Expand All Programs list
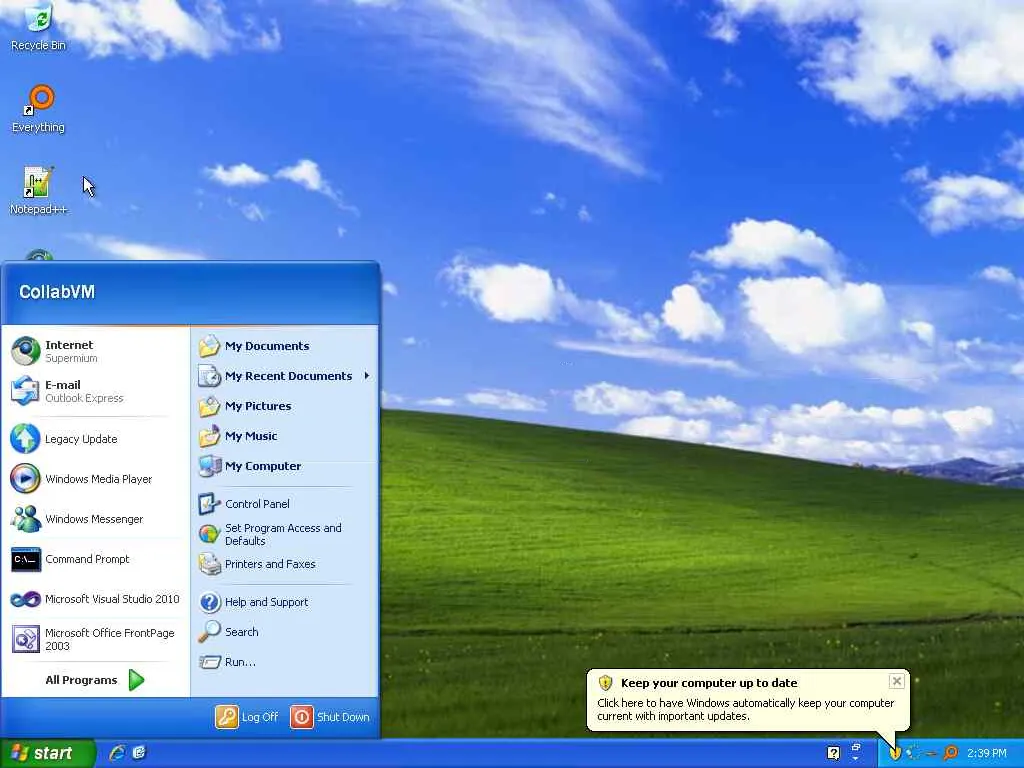 [x=95, y=680]
